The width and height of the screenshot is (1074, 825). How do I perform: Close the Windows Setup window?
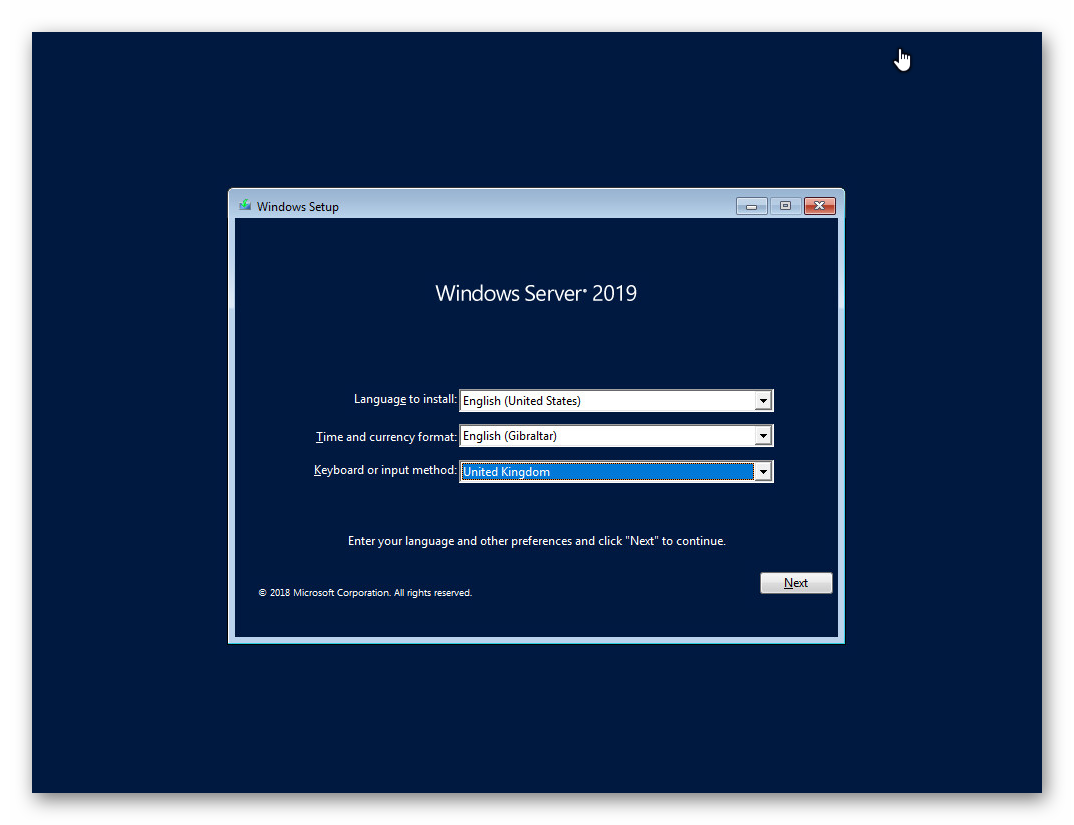click(819, 206)
